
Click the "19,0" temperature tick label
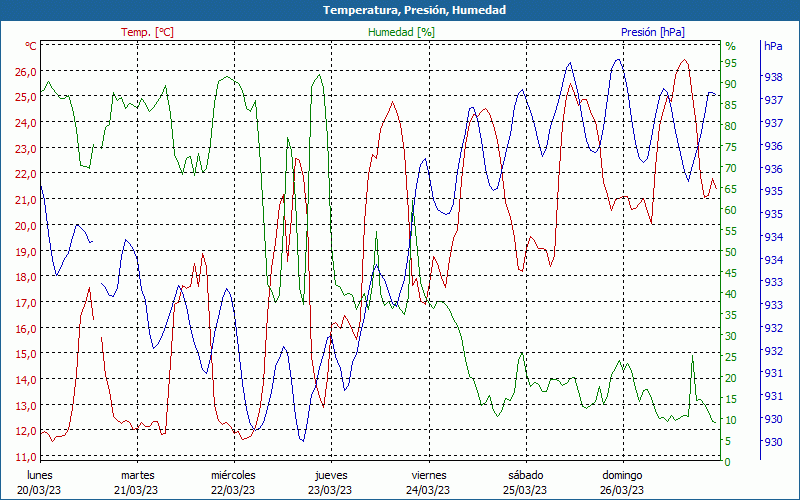(x=27, y=251)
